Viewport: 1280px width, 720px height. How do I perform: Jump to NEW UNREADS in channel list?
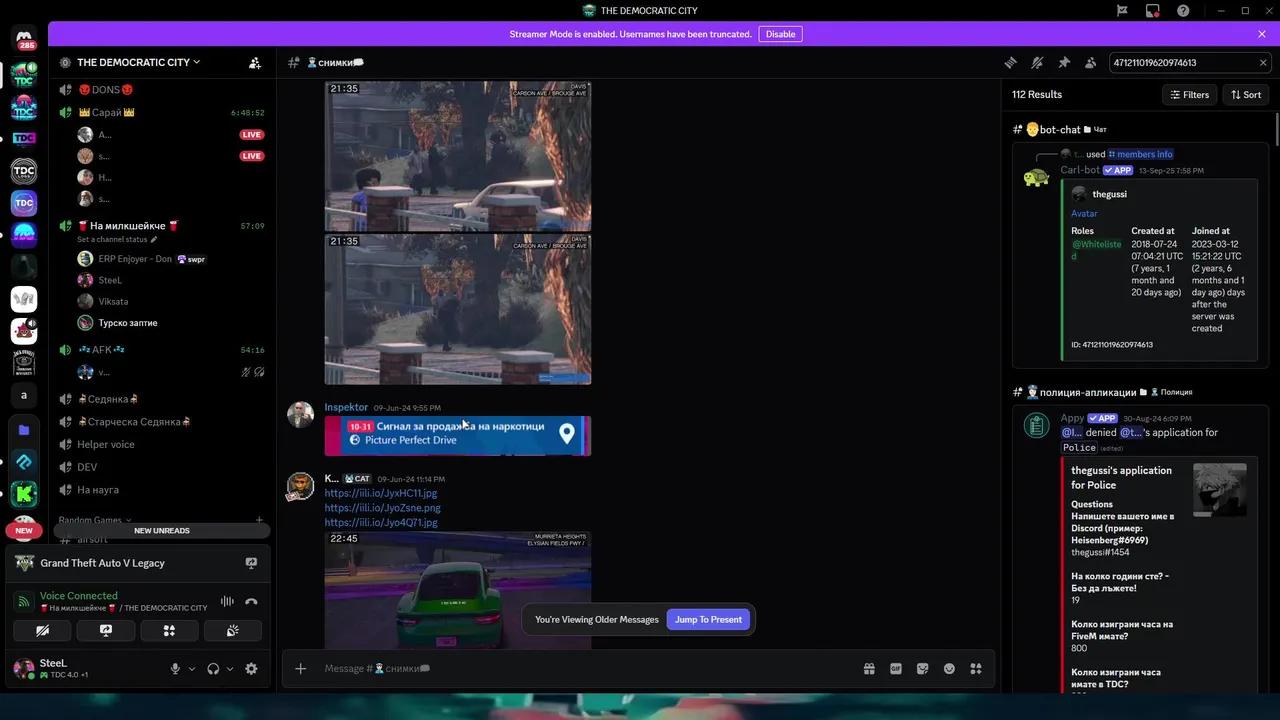click(x=162, y=531)
